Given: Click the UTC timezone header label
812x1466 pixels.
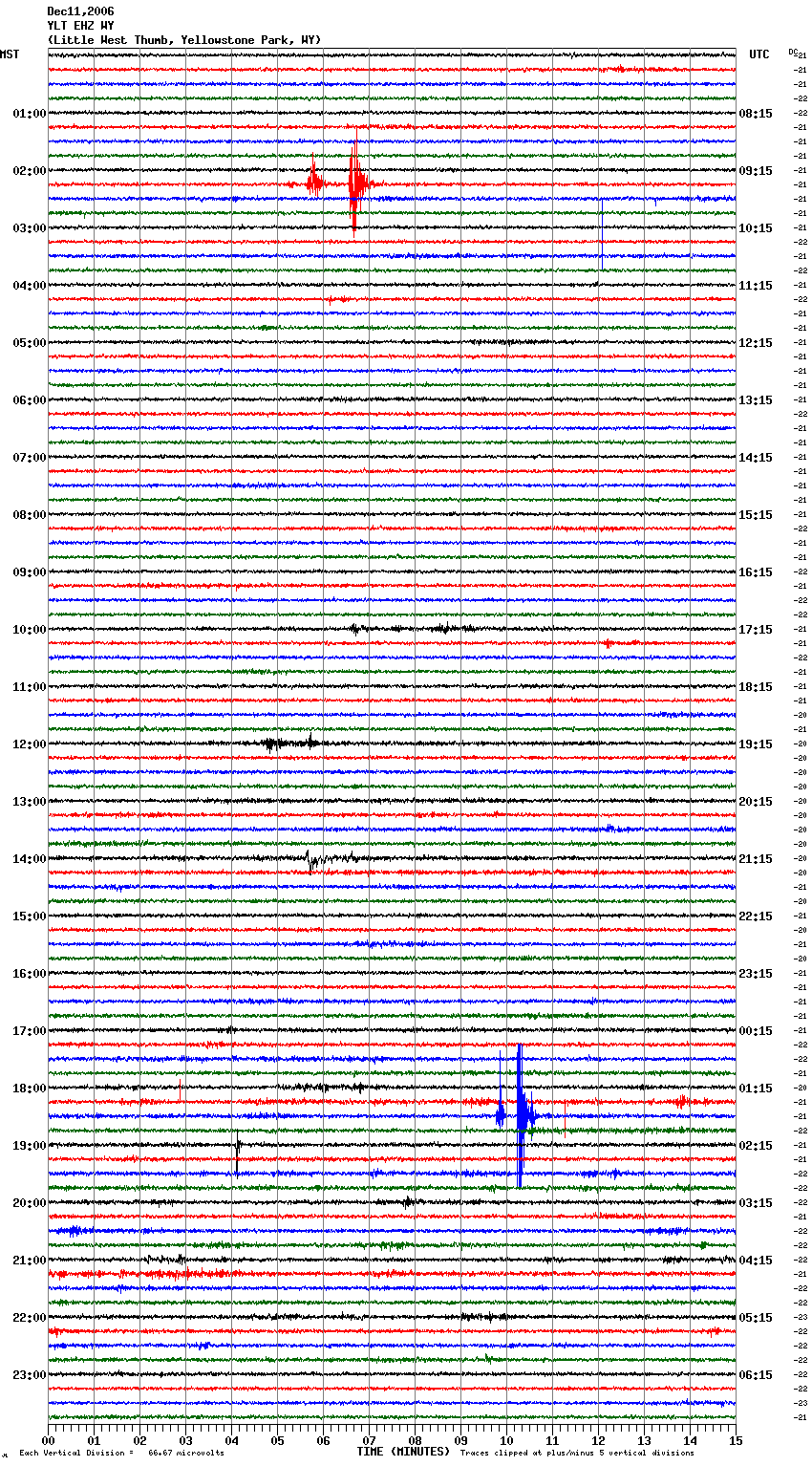Looking at the screenshot, I should click(x=759, y=54).
